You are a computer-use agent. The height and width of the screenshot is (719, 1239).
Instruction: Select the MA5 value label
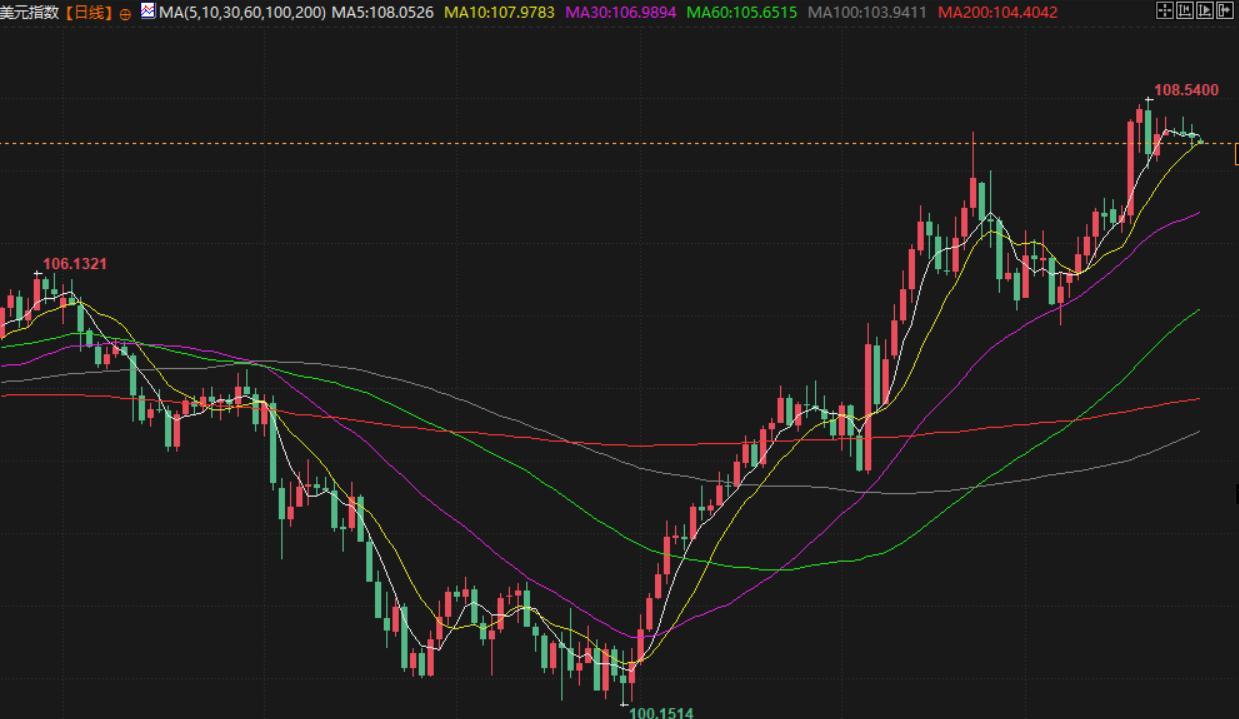pyautogui.click(x=382, y=13)
